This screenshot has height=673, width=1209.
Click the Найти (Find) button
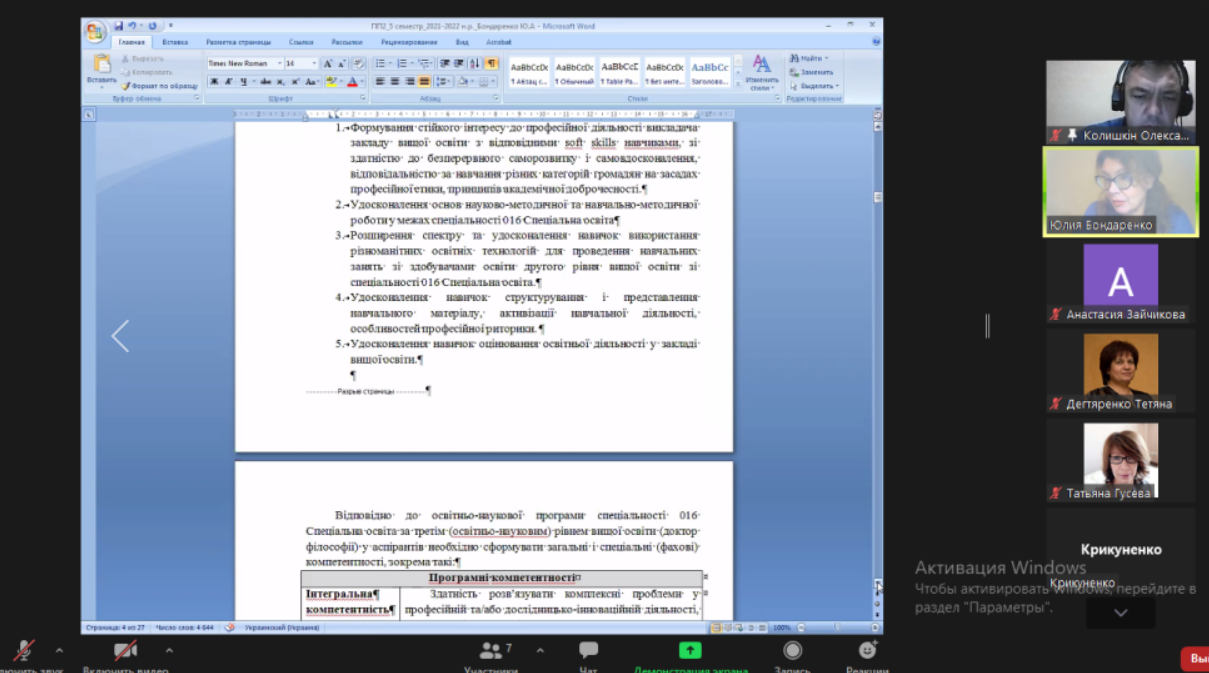tap(806, 59)
